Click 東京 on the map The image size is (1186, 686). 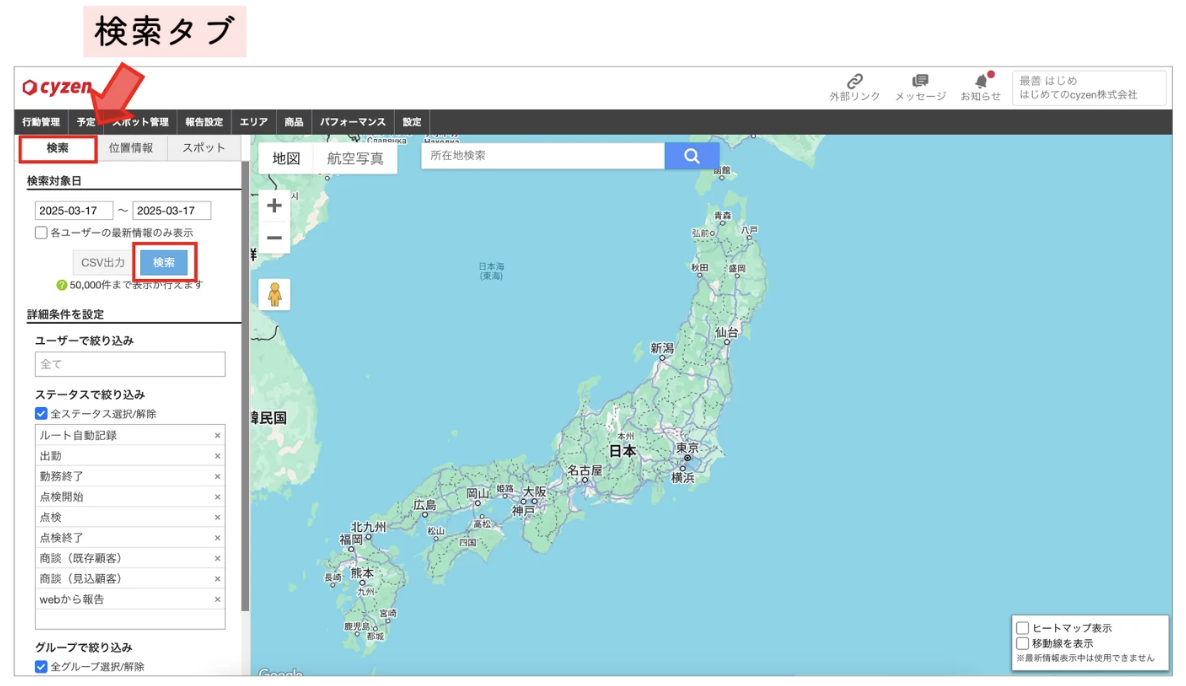click(x=688, y=448)
